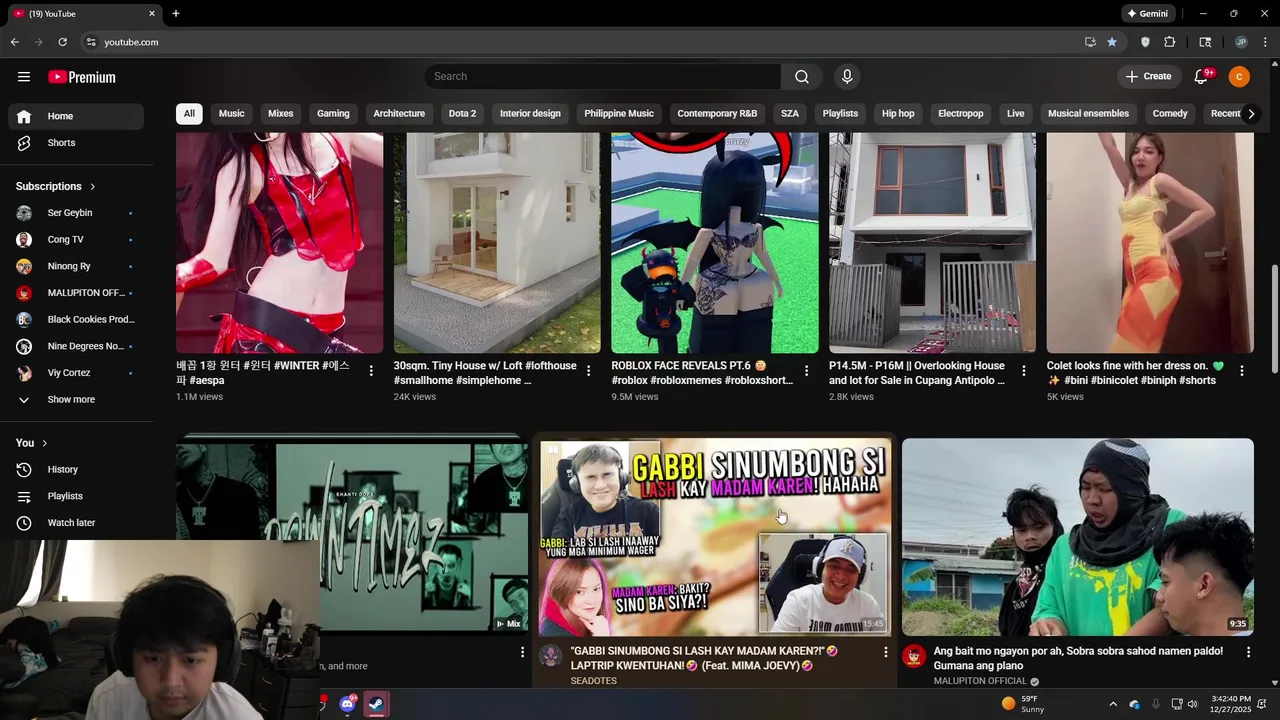Open a new browser tab
This screenshot has height=720, width=1280.
pyautogui.click(x=175, y=14)
